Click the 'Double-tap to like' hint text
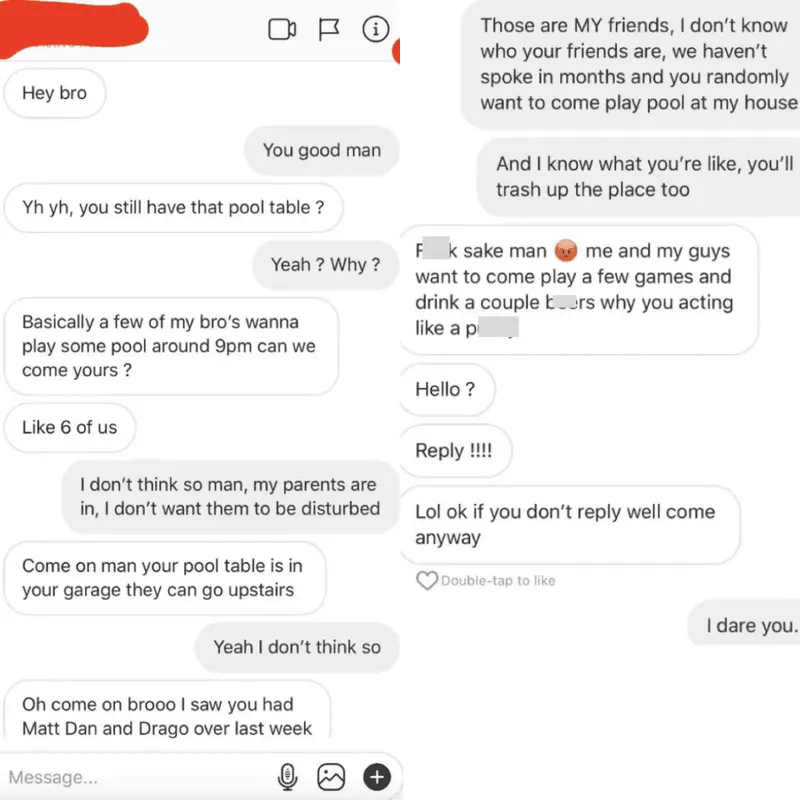The height and width of the screenshot is (800, 800). point(498,581)
